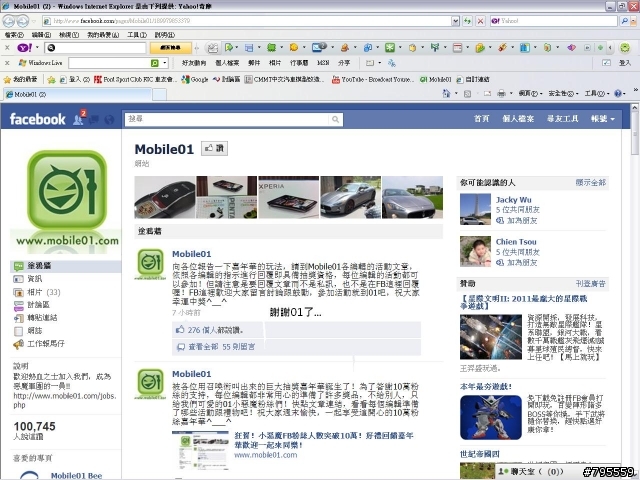Close the Yahoo toolbar with its X icon
This screenshot has width=640, height=480.
(x=7, y=48)
